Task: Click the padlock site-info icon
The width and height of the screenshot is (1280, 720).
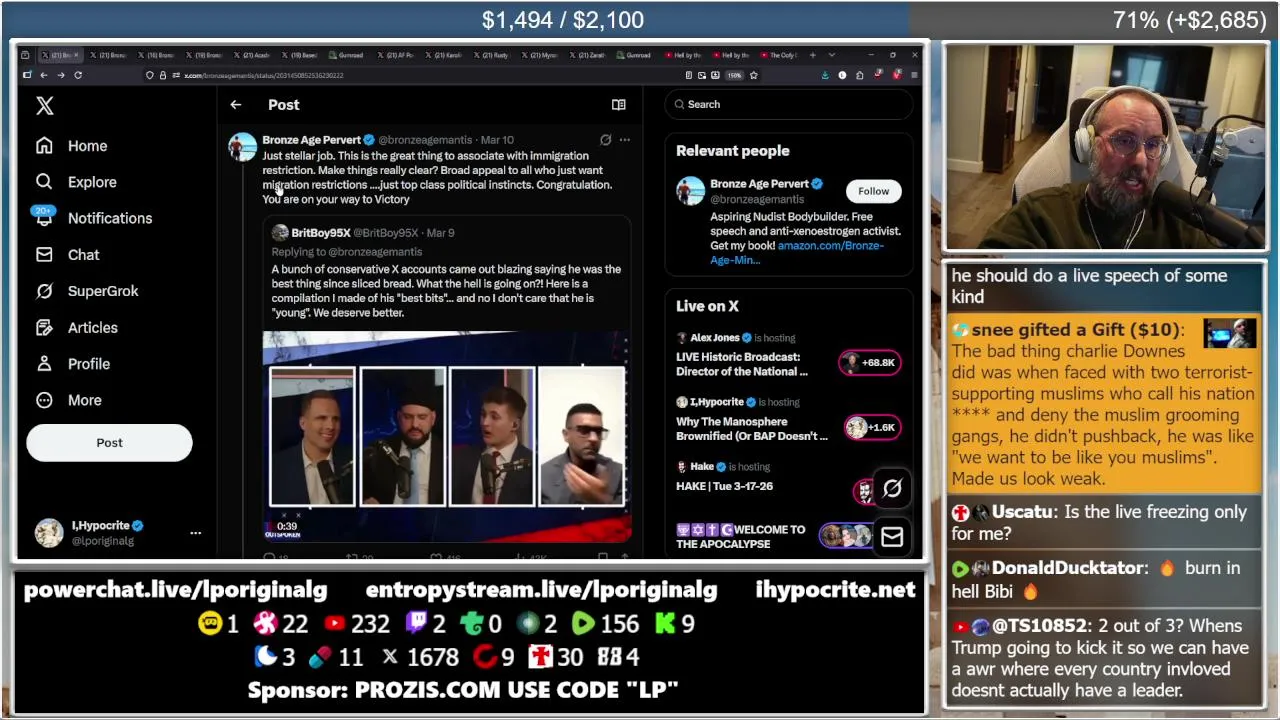Action: point(163,75)
